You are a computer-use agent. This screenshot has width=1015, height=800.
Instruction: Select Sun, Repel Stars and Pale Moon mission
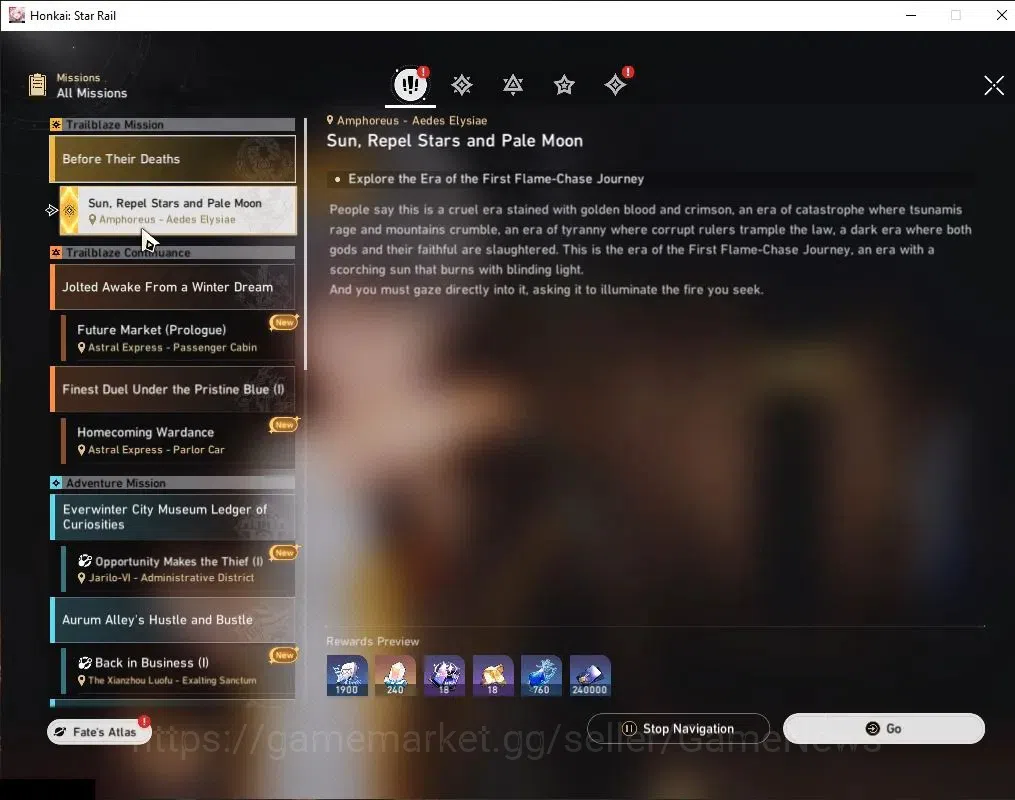pyautogui.click(x=178, y=210)
